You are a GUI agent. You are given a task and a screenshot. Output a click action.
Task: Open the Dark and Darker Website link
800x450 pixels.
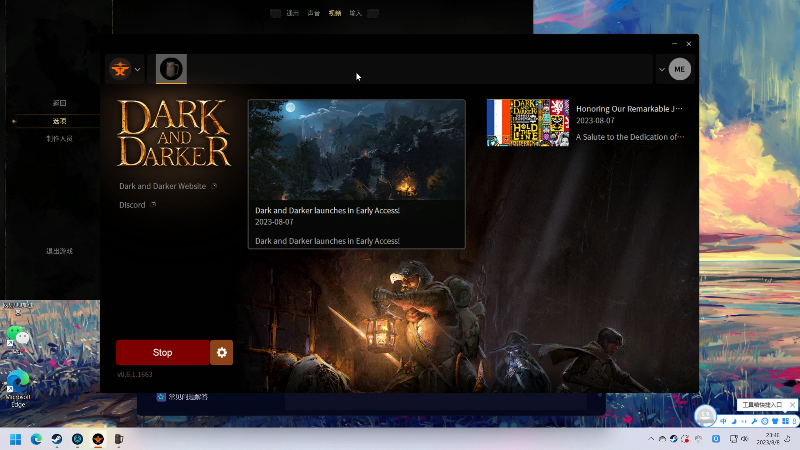pyautogui.click(x=163, y=186)
